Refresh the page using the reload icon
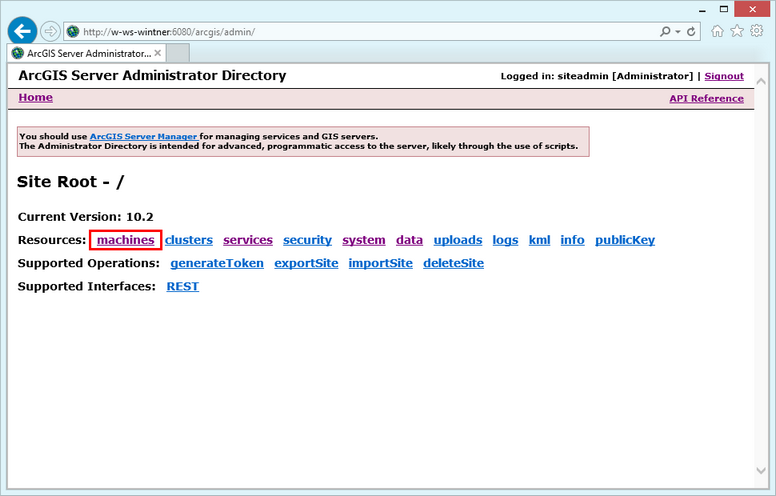 (692, 31)
